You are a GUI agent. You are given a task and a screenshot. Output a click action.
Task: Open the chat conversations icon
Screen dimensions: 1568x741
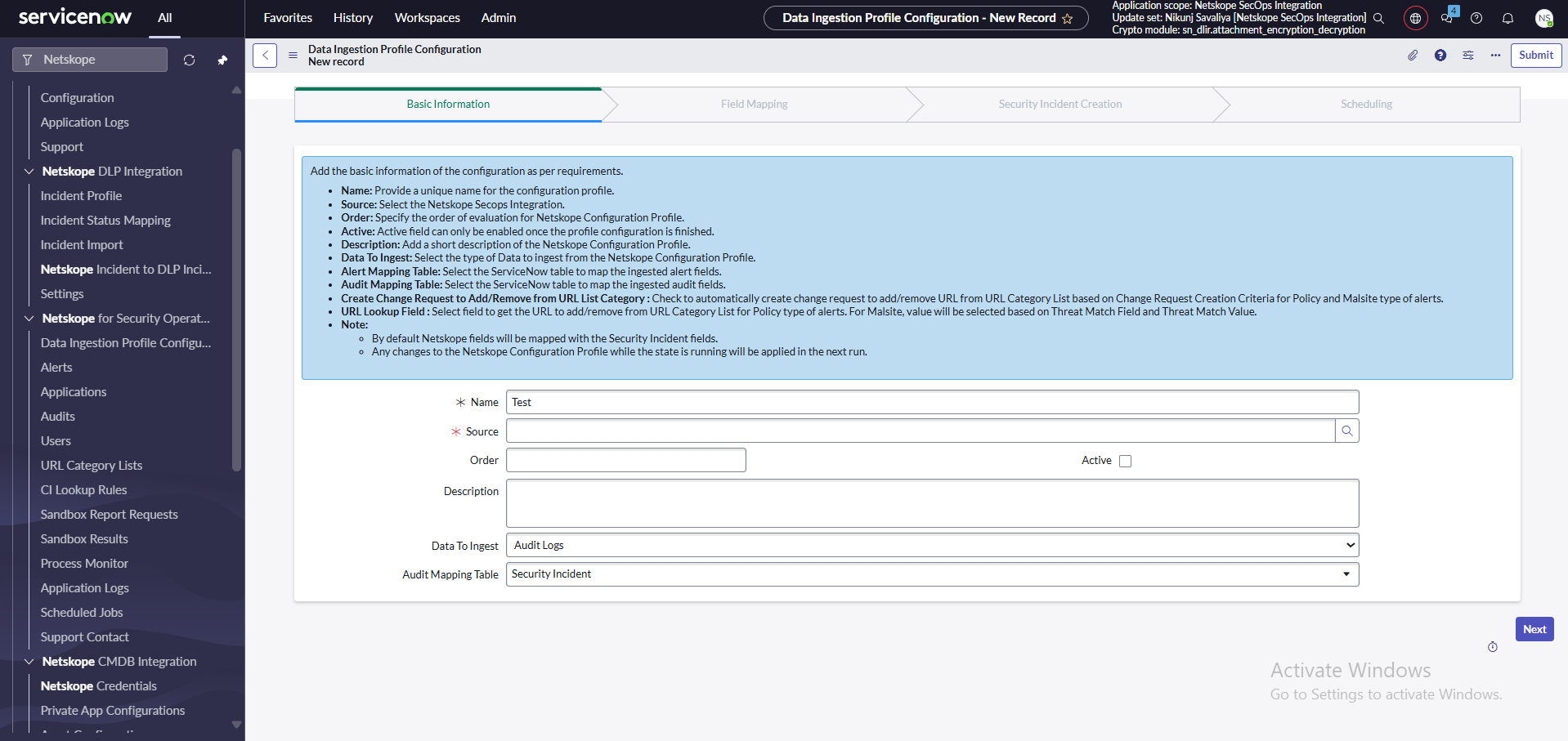pos(1447,17)
